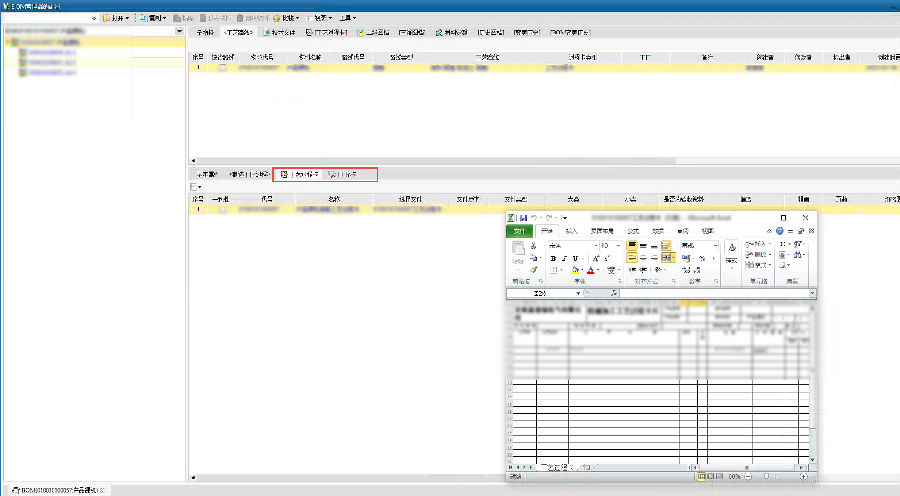Click the Excel Help question mark icon

779,231
